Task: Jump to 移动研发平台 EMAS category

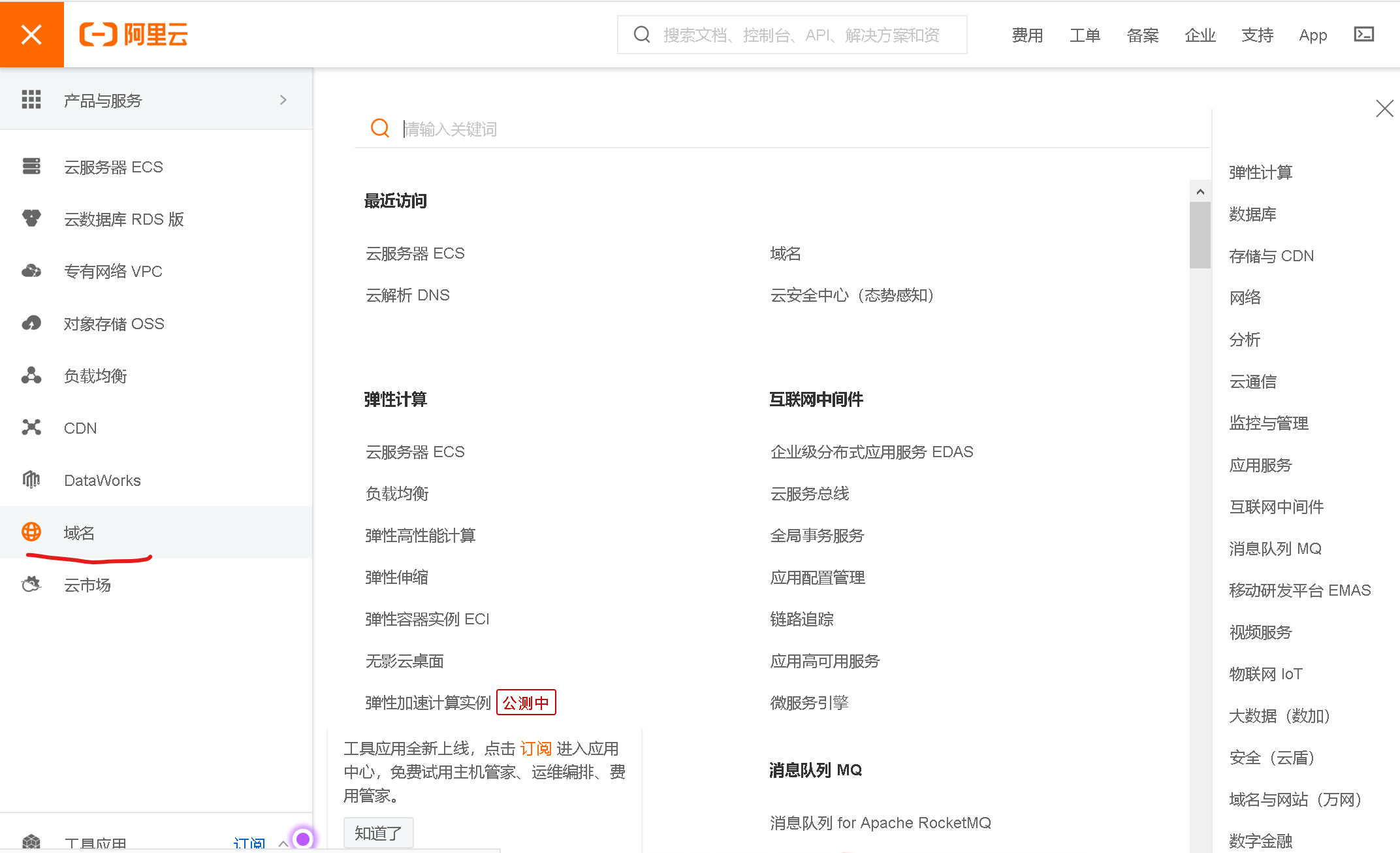Action: (x=1300, y=590)
